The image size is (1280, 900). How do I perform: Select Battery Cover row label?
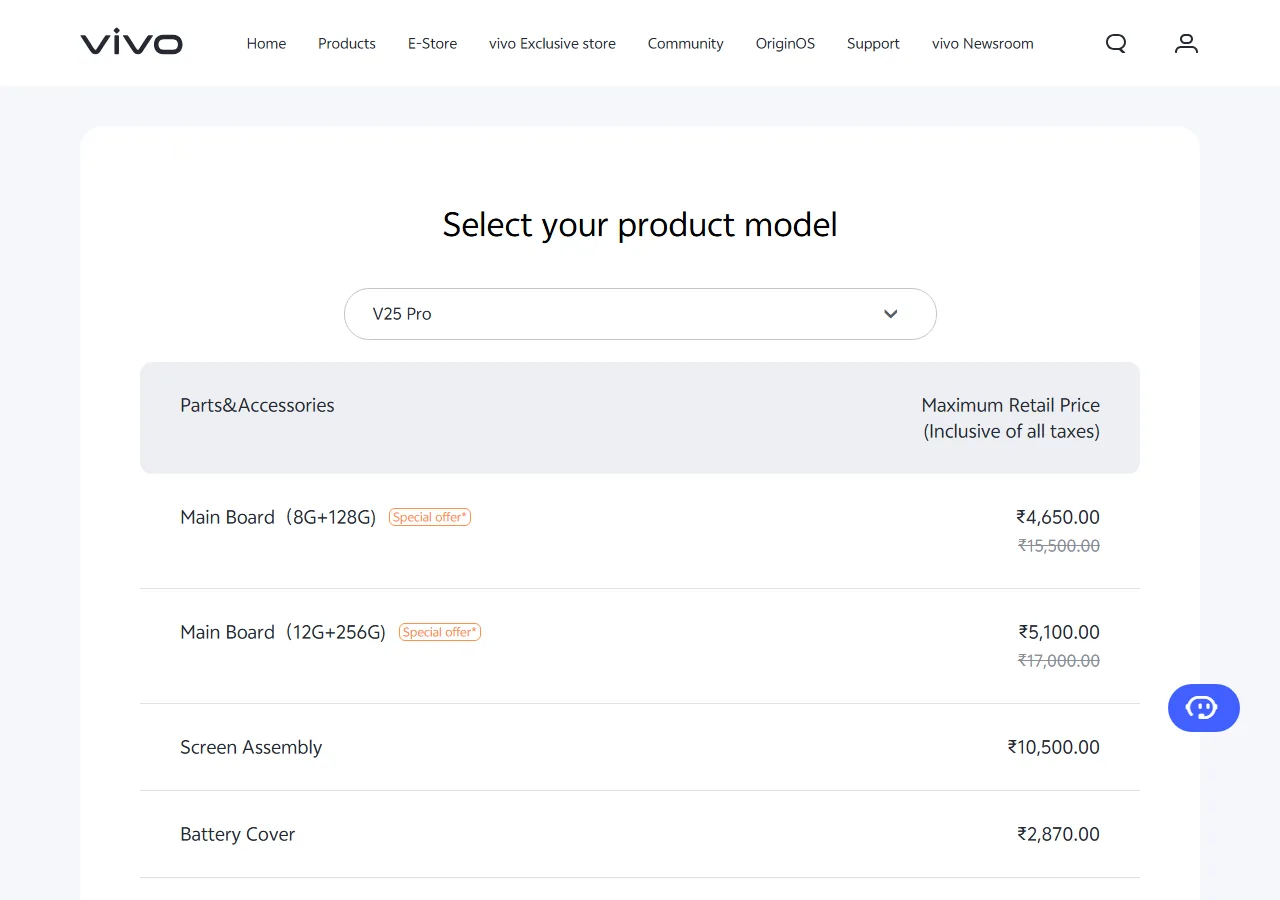pyautogui.click(x=237, y=834)
